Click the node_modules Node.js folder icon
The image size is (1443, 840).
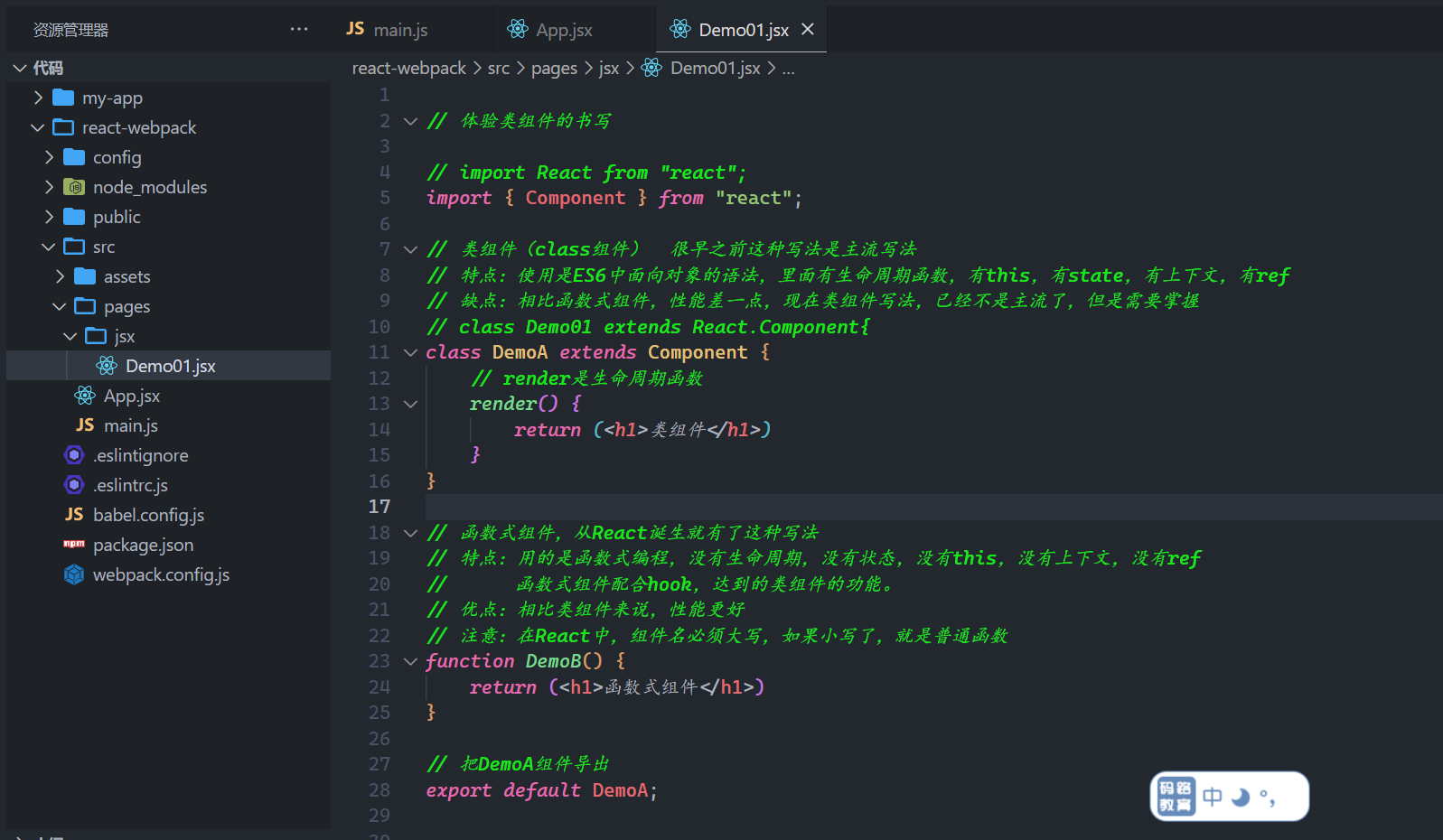[x=74, y=187]
